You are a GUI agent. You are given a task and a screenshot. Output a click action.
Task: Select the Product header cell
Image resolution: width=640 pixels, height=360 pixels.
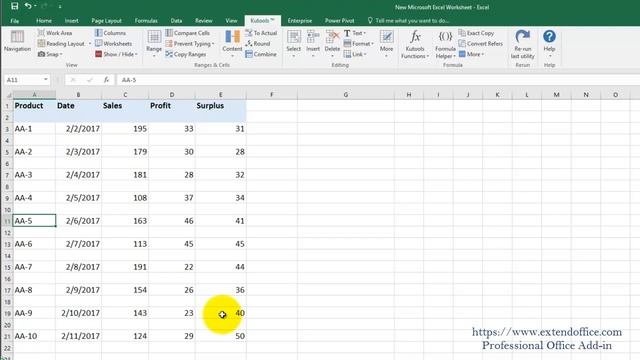click(34, 105)
